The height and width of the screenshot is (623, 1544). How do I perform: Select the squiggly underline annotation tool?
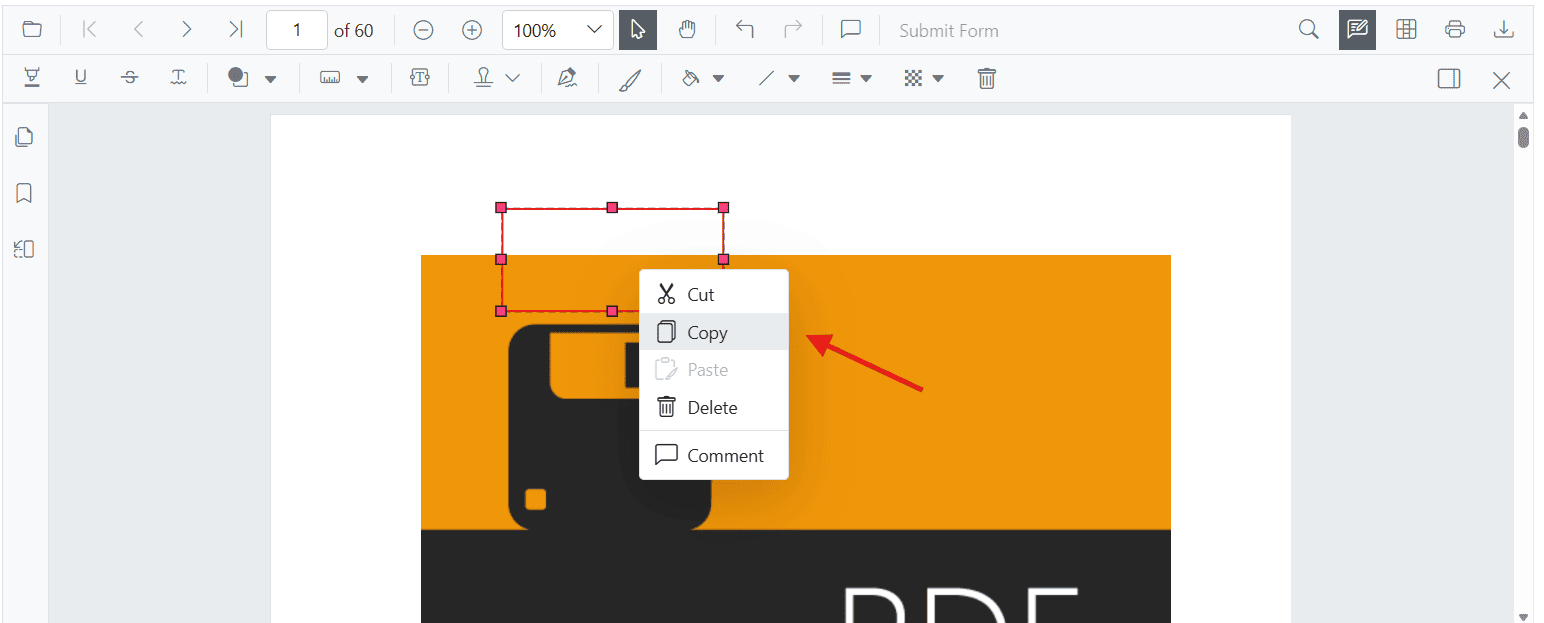pyautogui.click(x=178, y=78)
